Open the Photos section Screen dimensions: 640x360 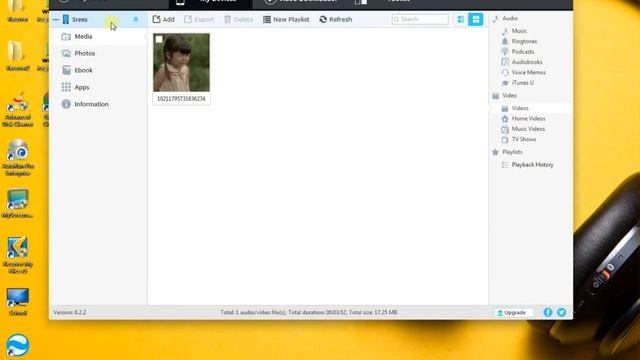tap(84, 53)
